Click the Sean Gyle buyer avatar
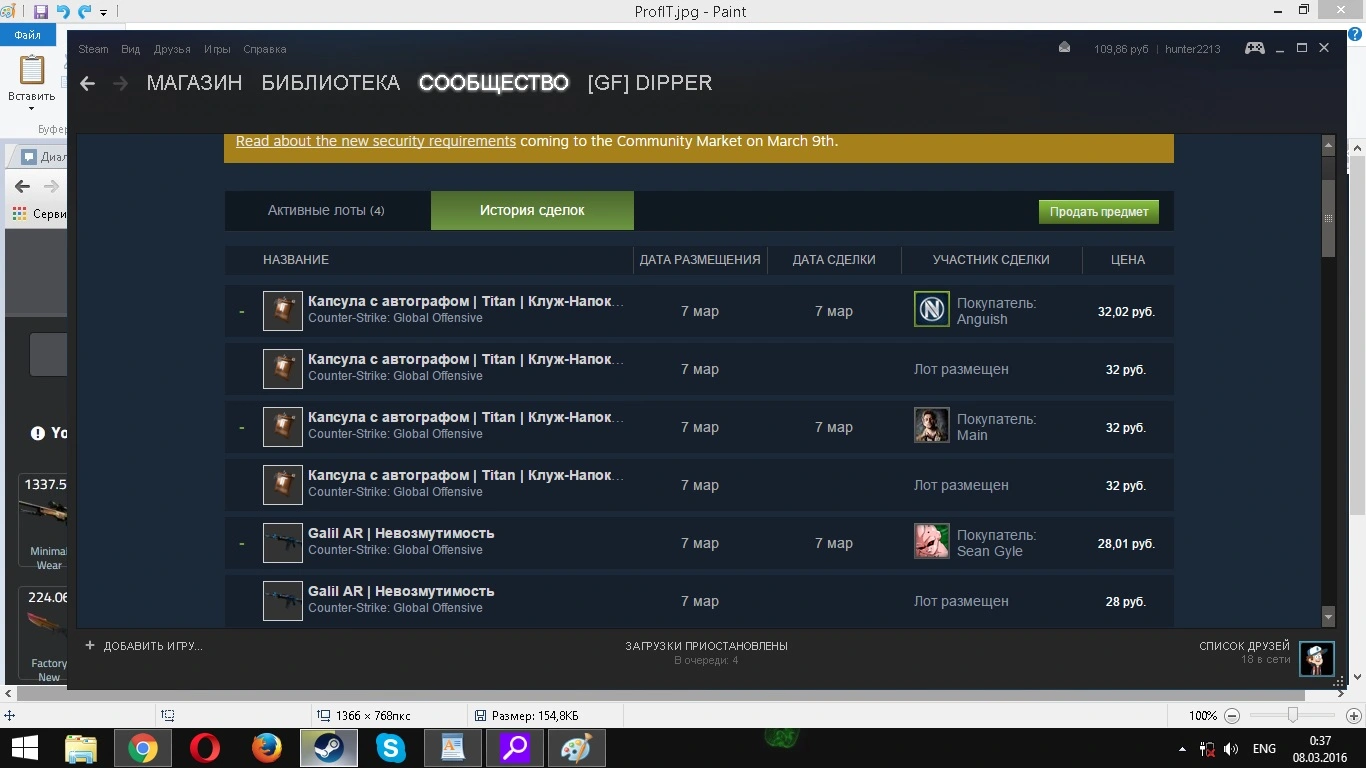 click(932, 542)
